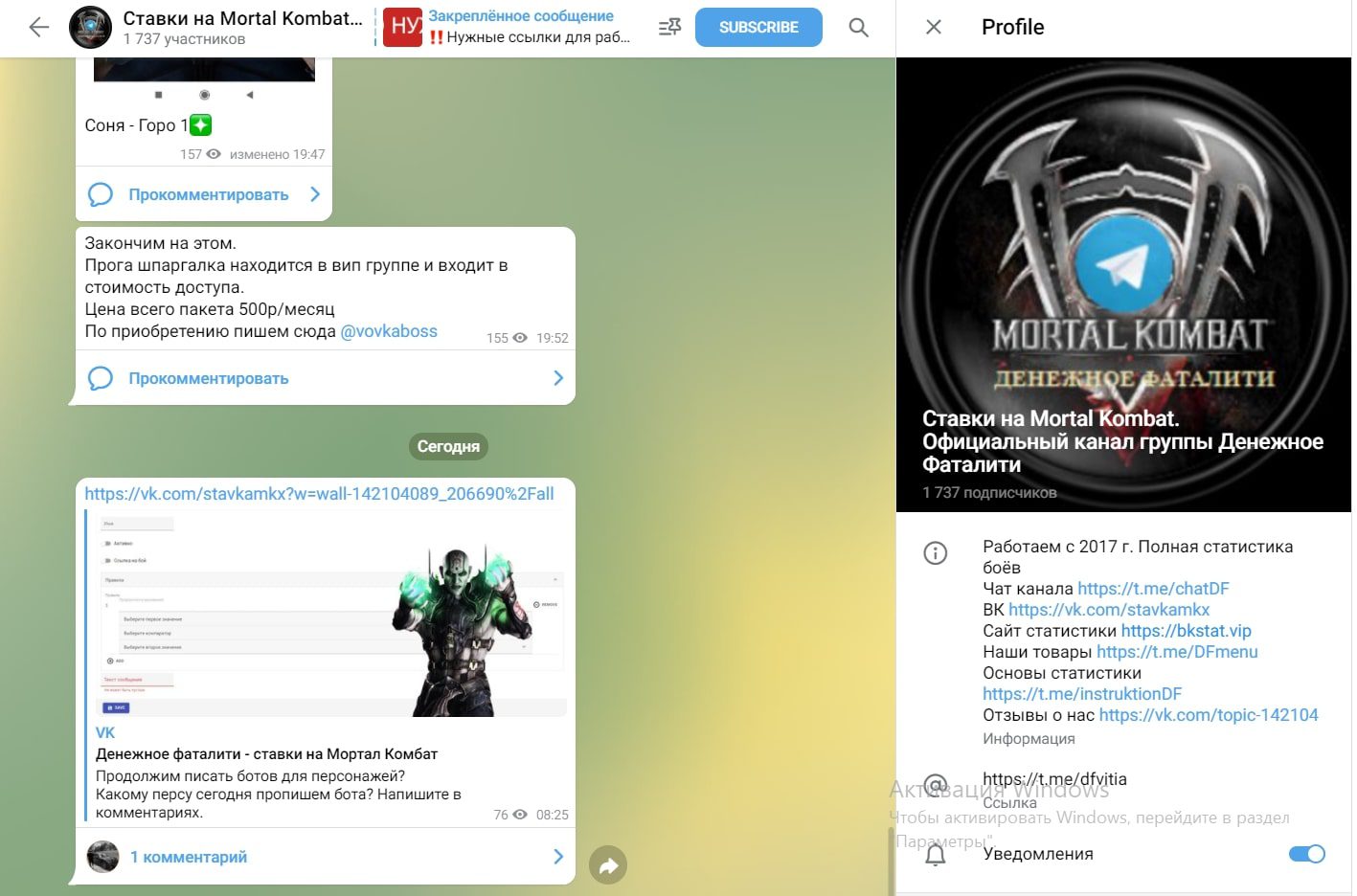The height and width of the screenshot is (896, 1357).
Task: Click the back triangle in the video preview
Action: coord(250,95)
